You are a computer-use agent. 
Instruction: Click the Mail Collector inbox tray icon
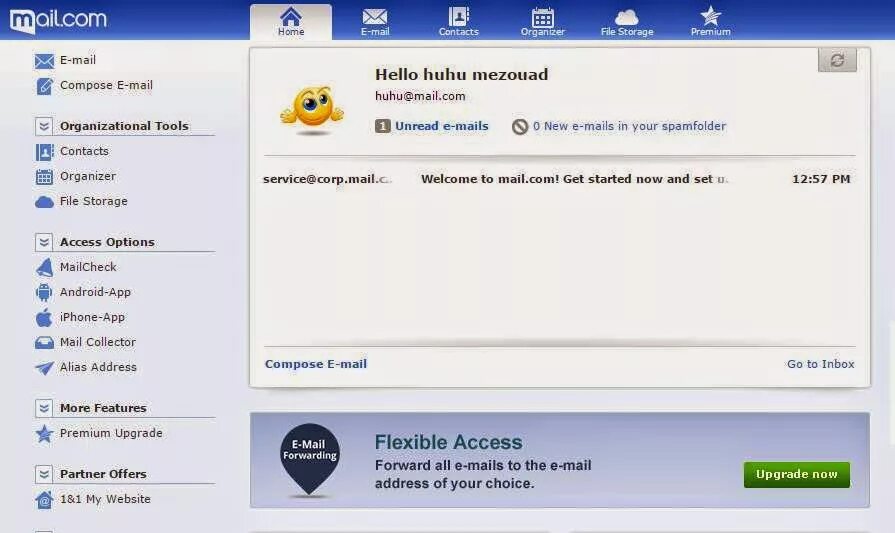pyautogui.click(x=44, y=342)
